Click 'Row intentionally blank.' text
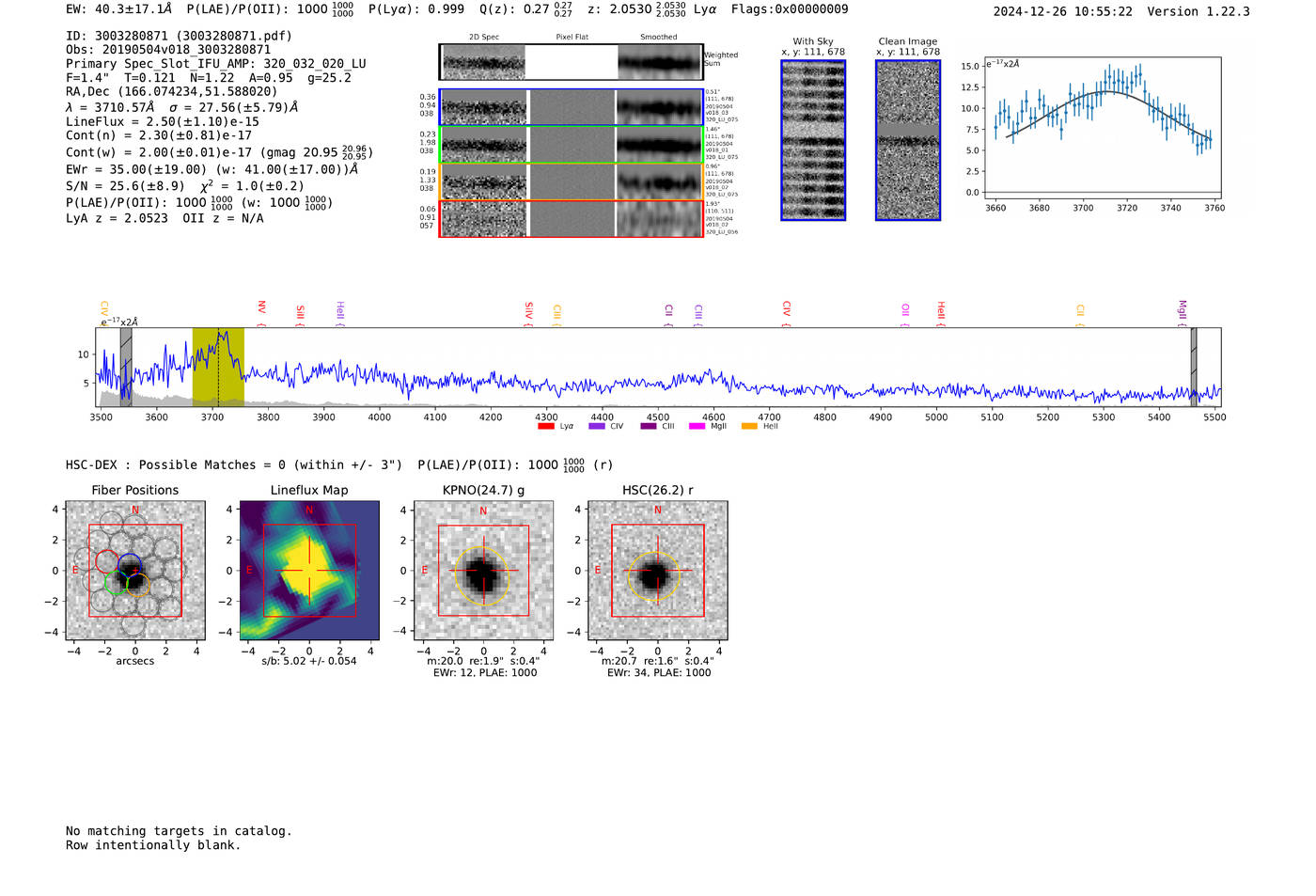This screenshot has height=896, width=1316. (153, 845)
